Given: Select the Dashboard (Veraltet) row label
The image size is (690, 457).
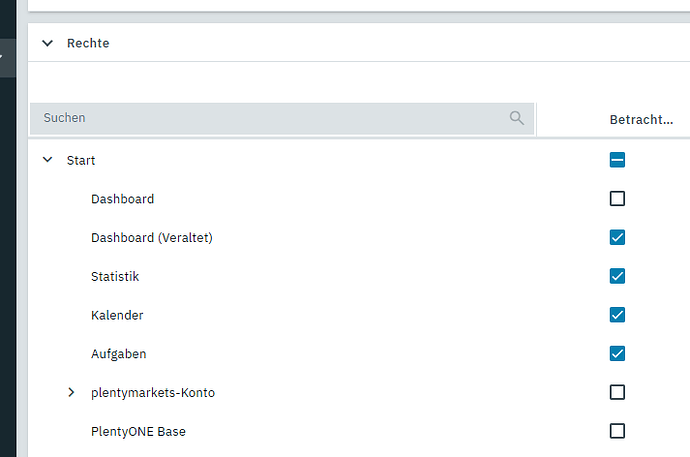Looking at the screenshot, I should point(152,238).
